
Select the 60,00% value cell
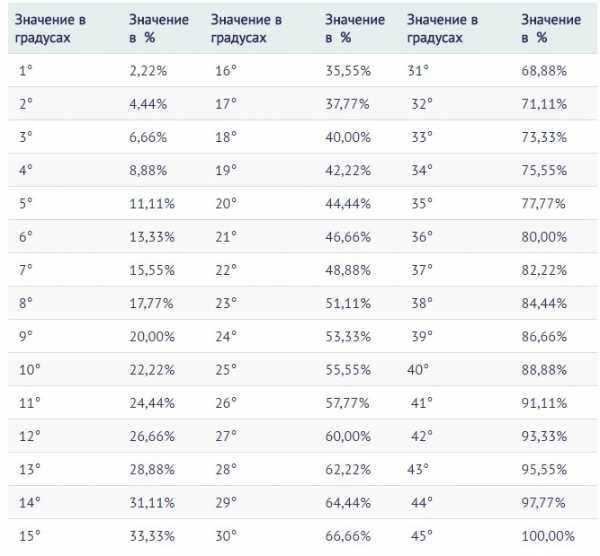pos(348,436)
